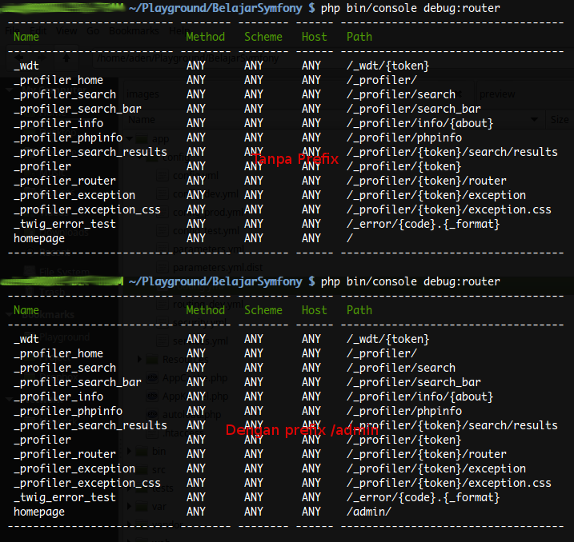Open 'File System' place in background file manager
This screenshot has width=574, height=542.
pos(64,272)
